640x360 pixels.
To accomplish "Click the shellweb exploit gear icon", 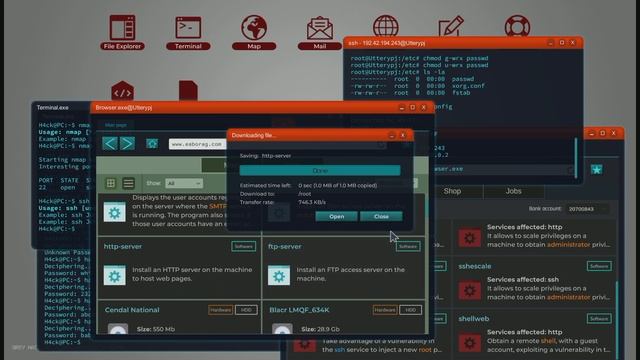I will [470, 343].
